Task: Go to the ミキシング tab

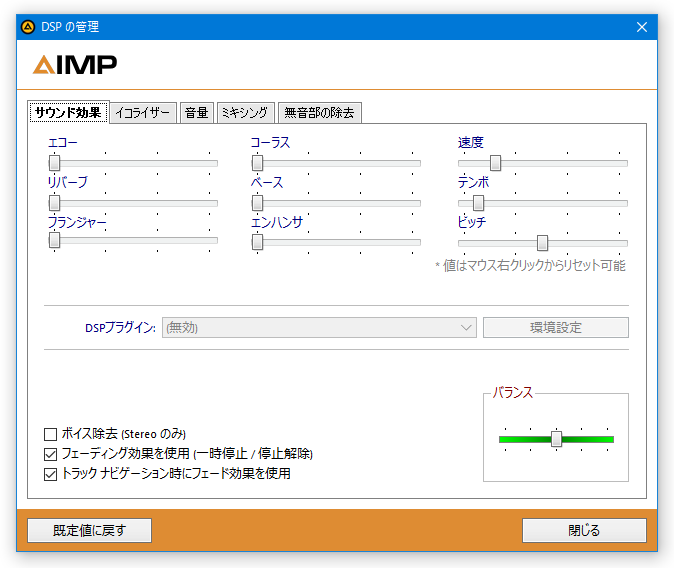Action: tap(245, 113)
